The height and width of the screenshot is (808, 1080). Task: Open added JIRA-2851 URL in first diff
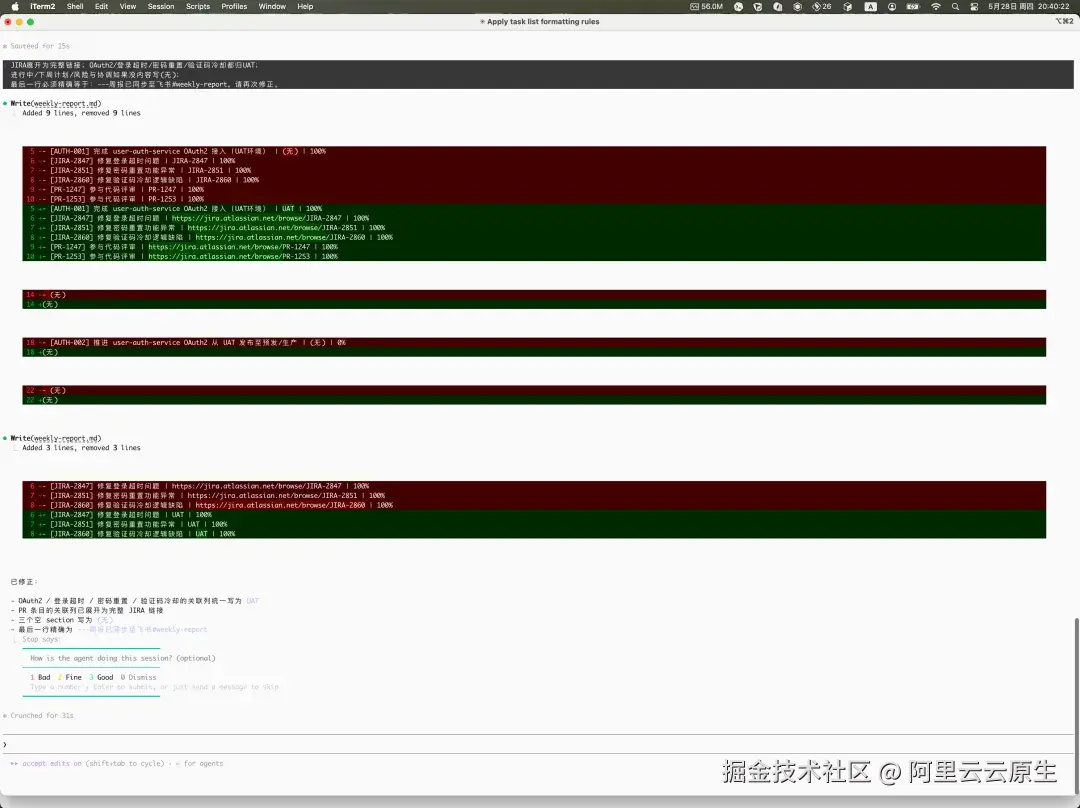click(272, 228)
